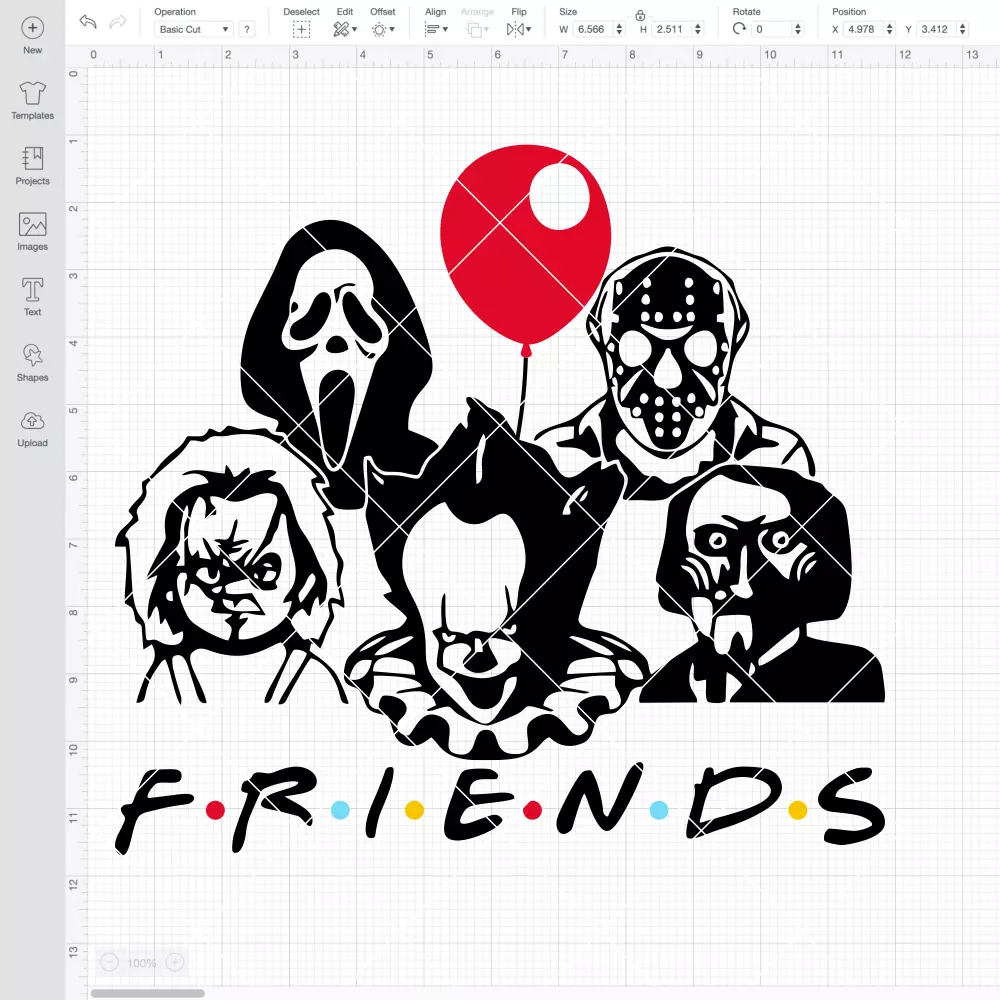This screenshot has width=1000, height=1000.
Task: Open the Align options
Action: (x=432, y=29)
